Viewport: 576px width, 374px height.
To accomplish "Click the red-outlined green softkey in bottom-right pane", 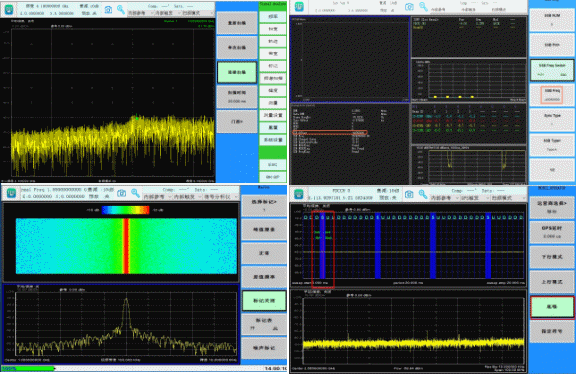I will point(552,307).
